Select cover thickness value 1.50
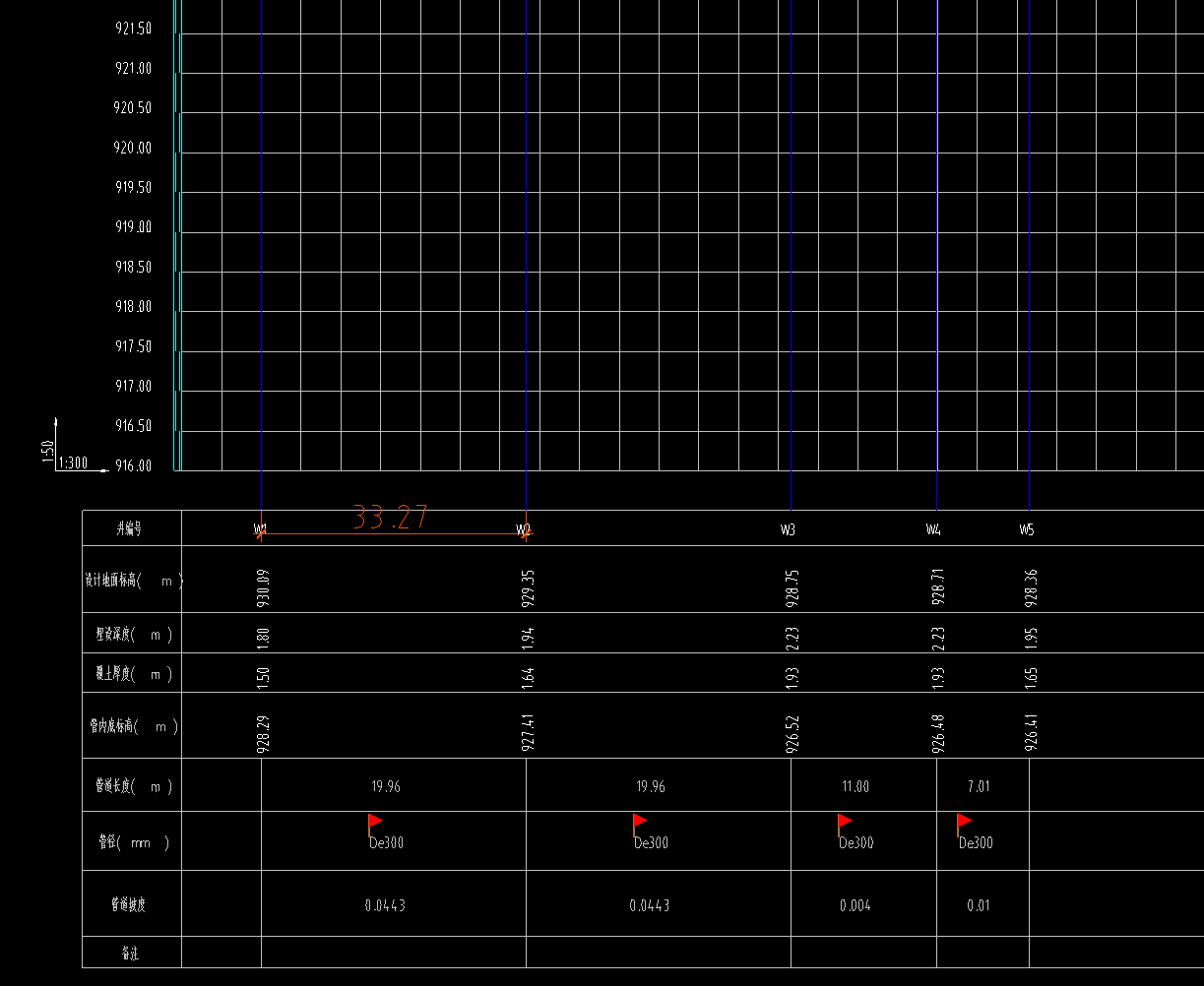The image size is (1204, 986). point(263,676)
